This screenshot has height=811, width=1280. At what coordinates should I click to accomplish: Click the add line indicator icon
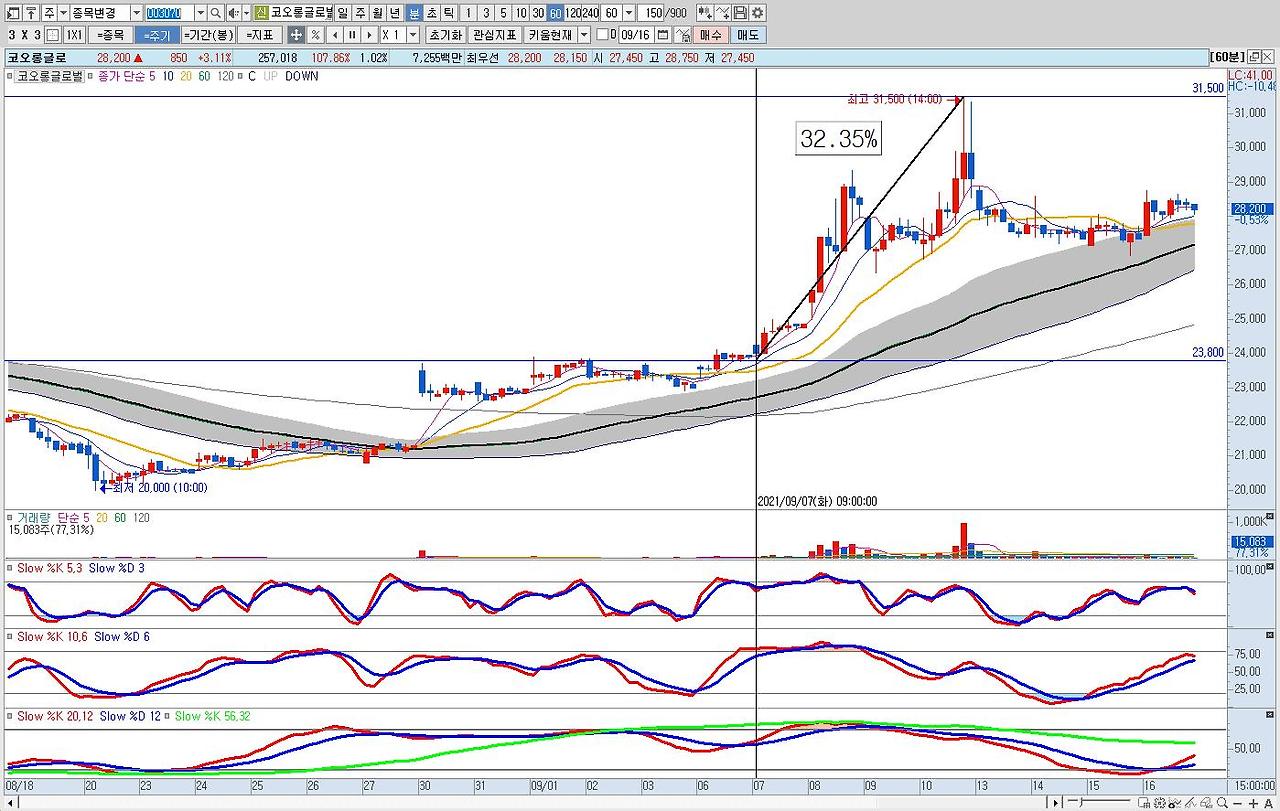[x=723, y=13]
